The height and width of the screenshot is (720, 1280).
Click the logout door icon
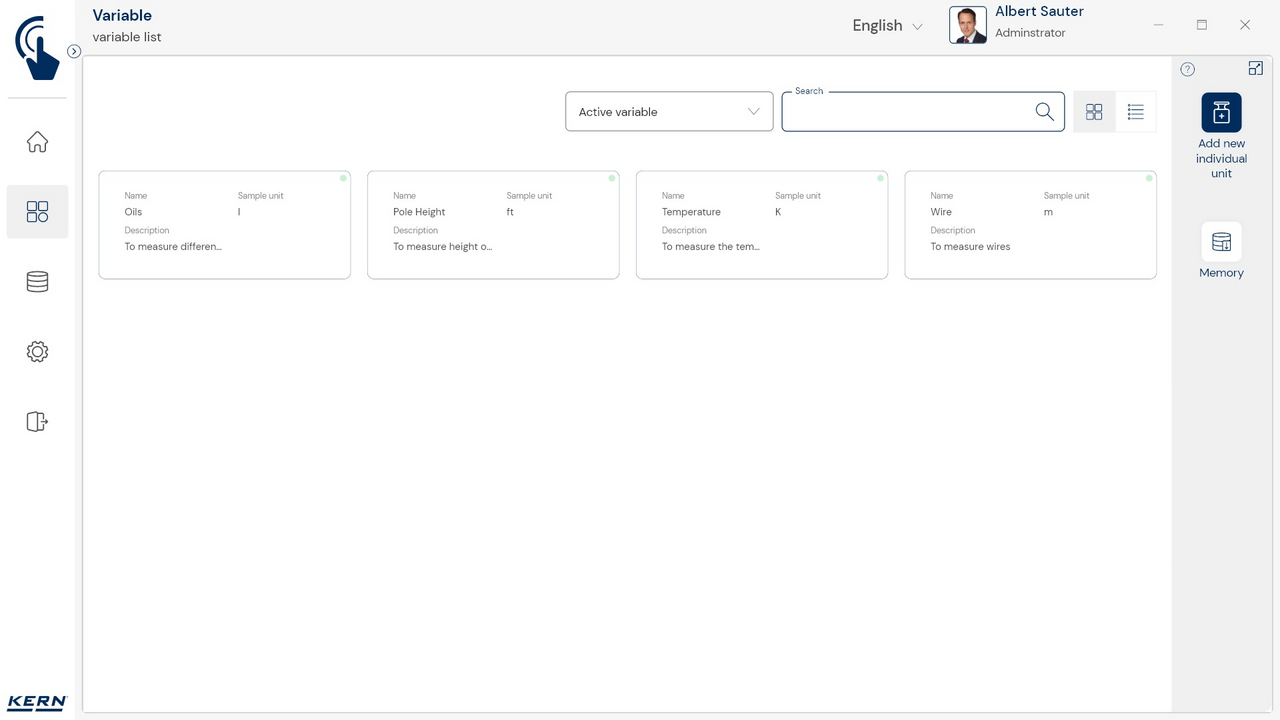click(x=37, y=421)
